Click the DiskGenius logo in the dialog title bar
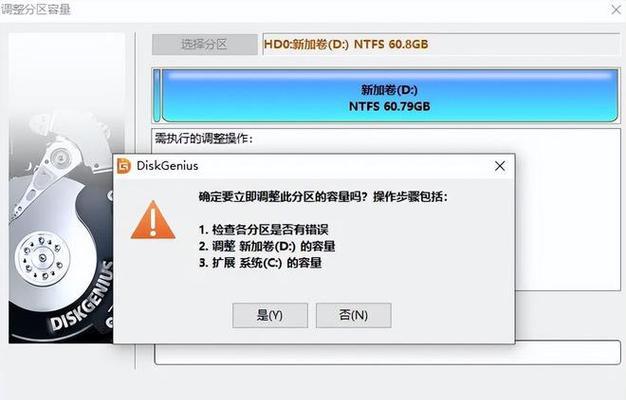626x400 pixels. point(124,166)
